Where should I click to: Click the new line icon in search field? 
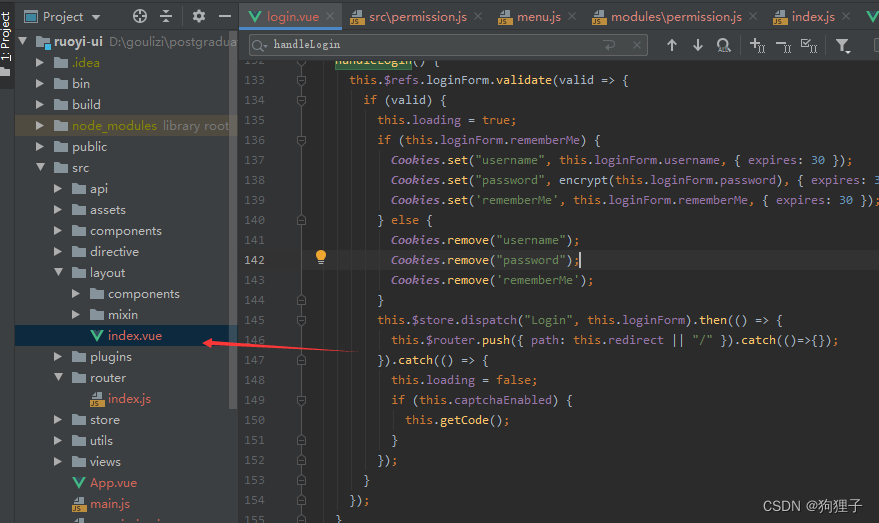click(x=609, y=45)
